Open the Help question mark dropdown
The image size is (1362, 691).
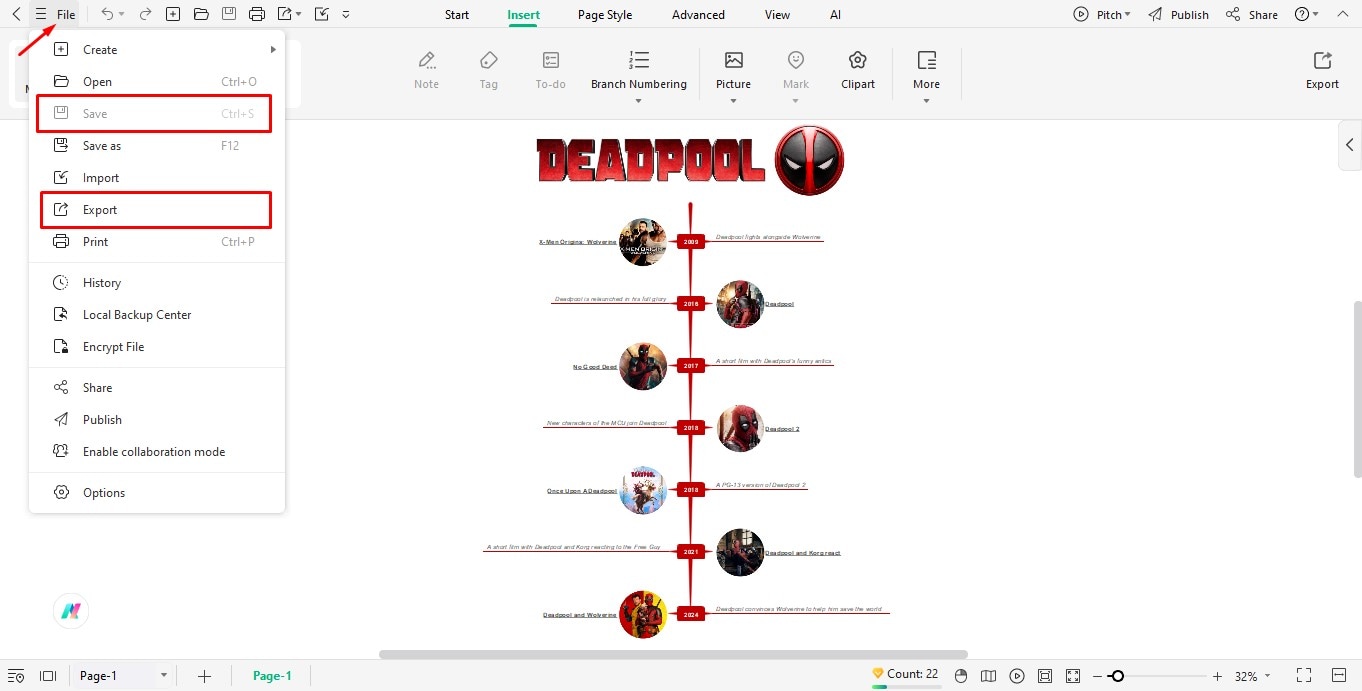pyautogui.click(x=1306, y=14)
